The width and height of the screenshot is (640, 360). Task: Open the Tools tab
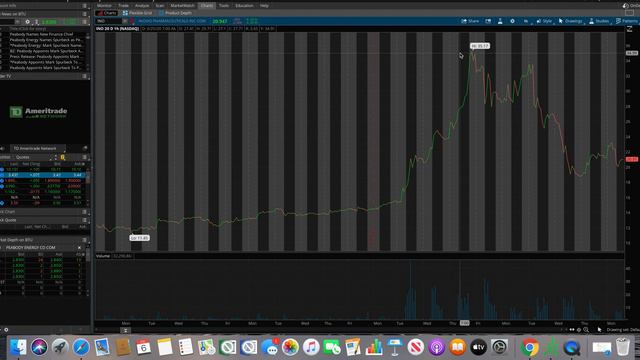click(224, 6)
